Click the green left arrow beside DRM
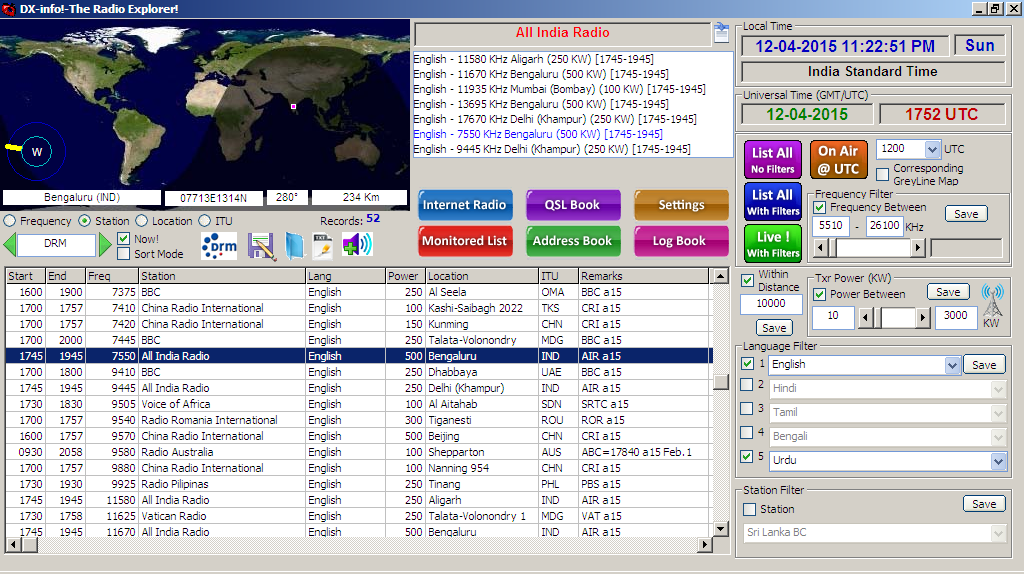The width and height of the screenshot is (1024, 574). pos(10,244)
